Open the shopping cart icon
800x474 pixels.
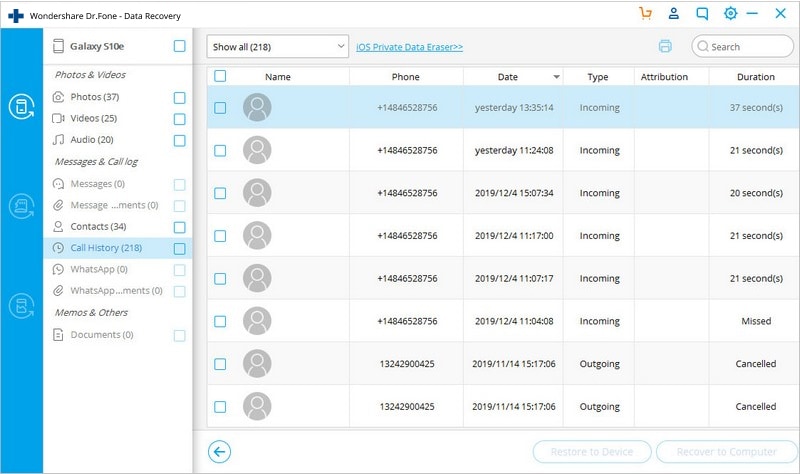tap(645, 13)
